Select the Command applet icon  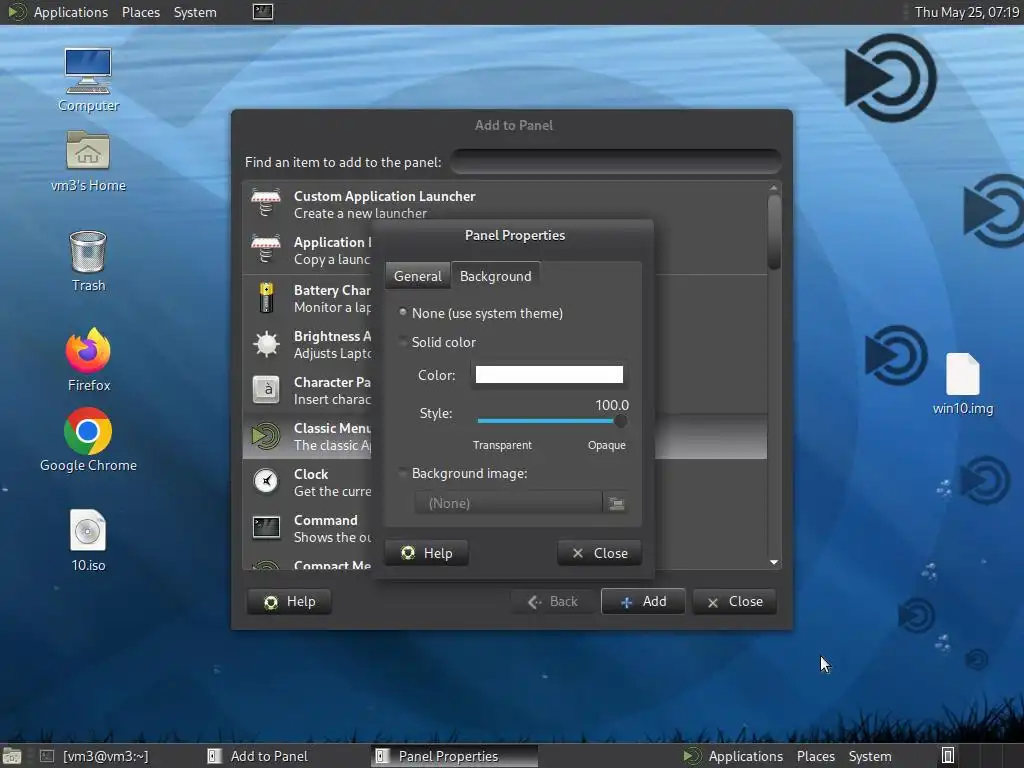[266, 528]
